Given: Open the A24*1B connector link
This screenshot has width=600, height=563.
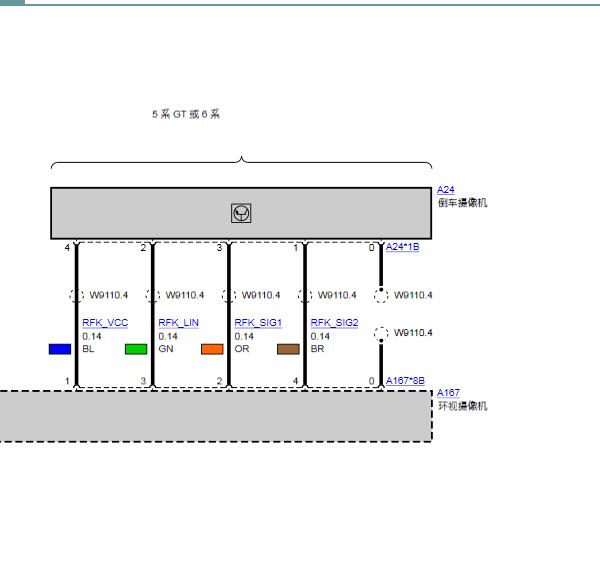Looking at the screenshot, I should click(x=402, y=247).
